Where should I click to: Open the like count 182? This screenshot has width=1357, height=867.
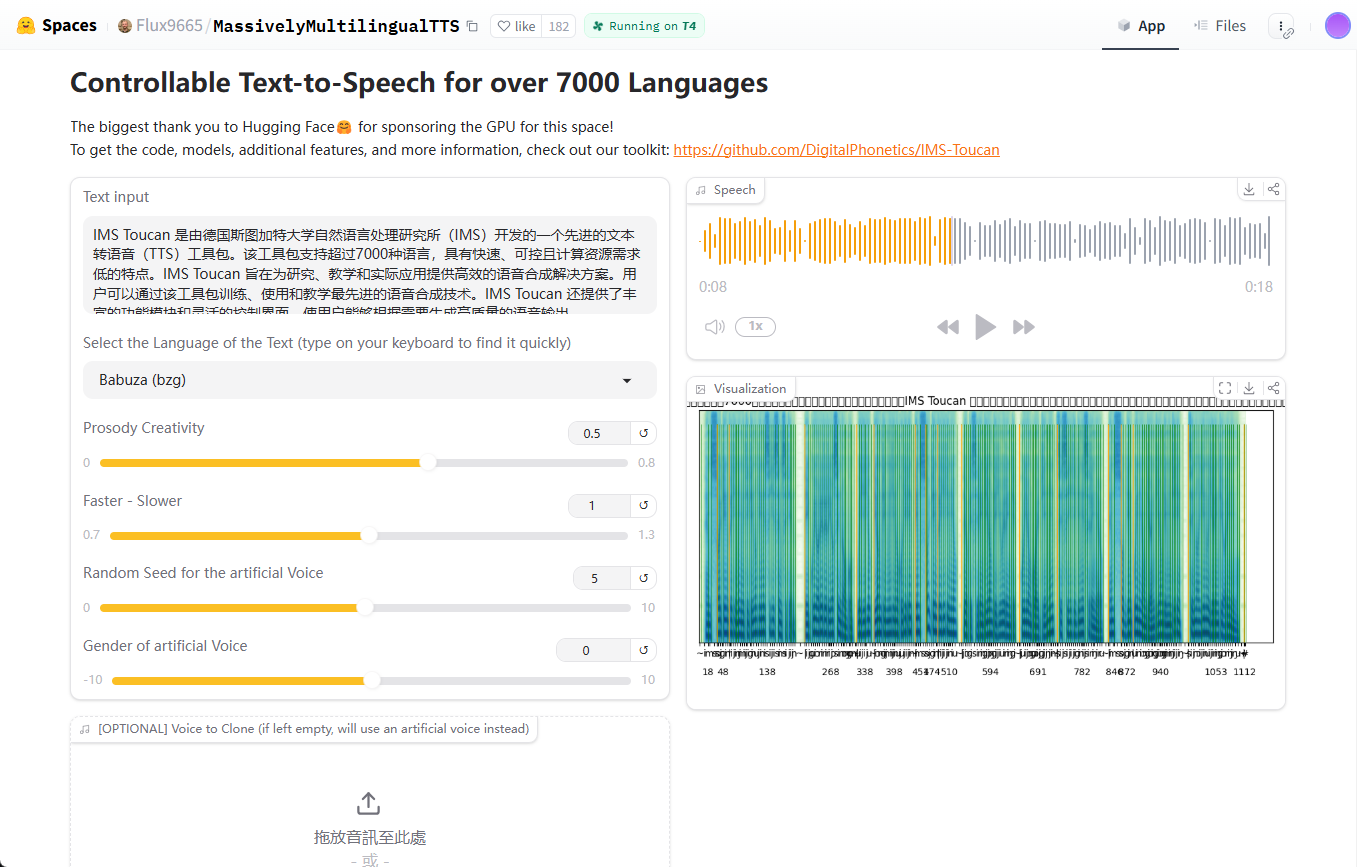(x=559, y=26)
